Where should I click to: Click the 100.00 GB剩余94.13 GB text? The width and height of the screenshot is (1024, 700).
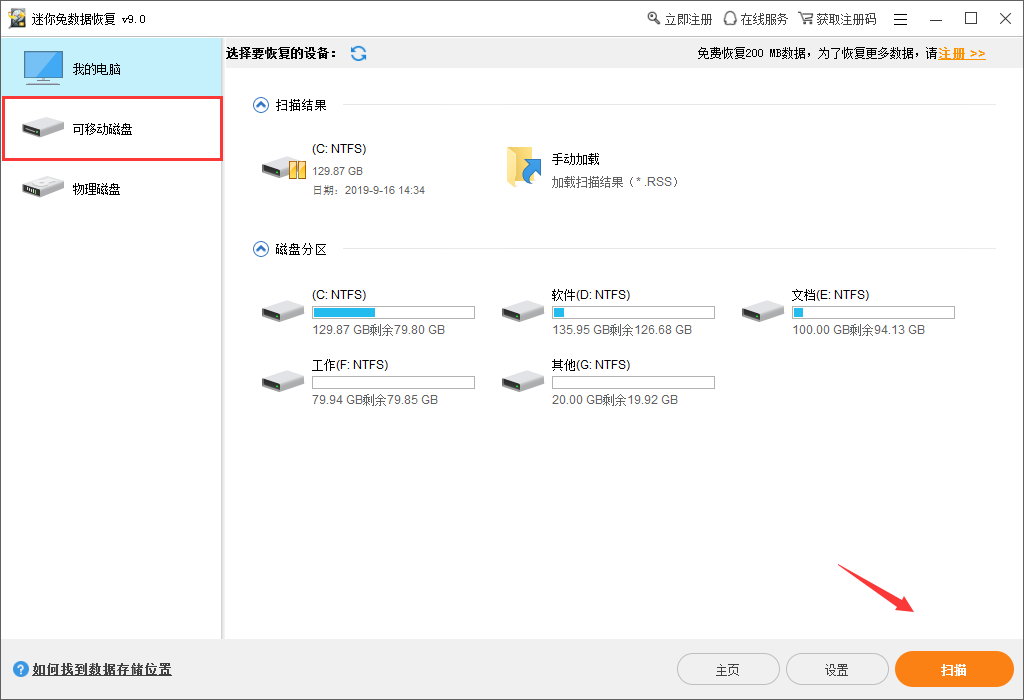pyautogui.click(x=858, y=330)
